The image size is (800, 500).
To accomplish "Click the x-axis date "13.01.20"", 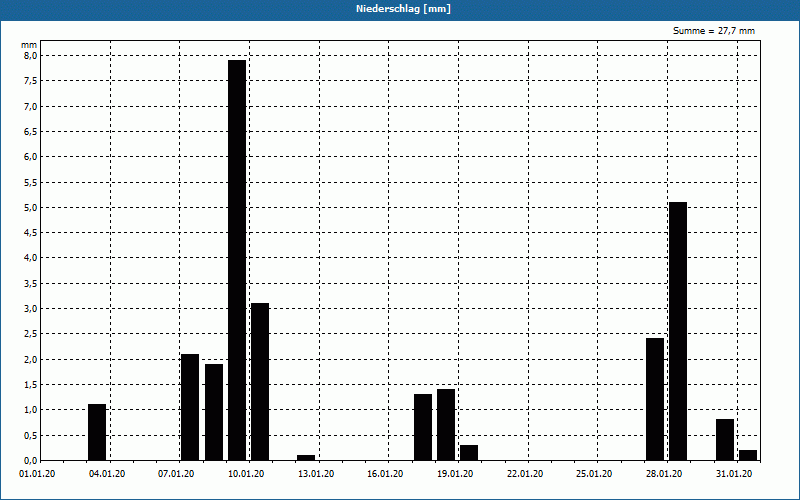I will [316, 474].
